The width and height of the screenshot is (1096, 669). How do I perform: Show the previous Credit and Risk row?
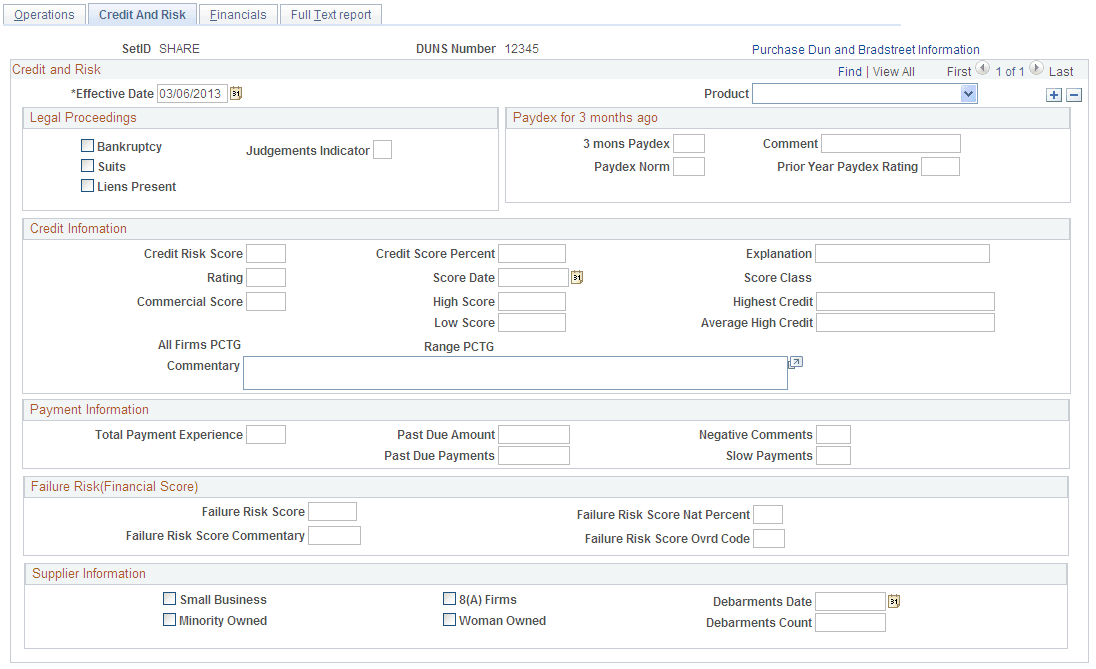coord(983,70)
